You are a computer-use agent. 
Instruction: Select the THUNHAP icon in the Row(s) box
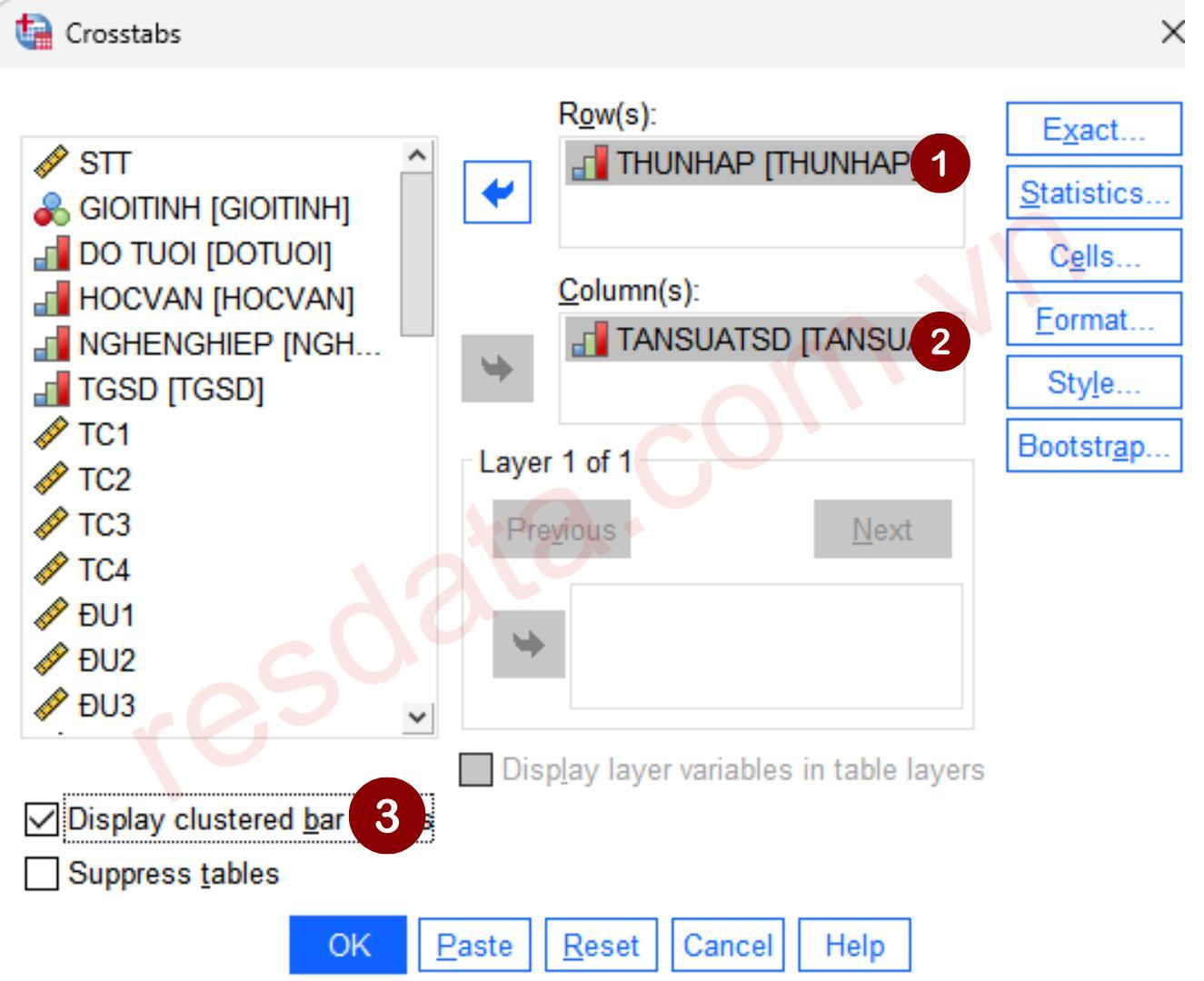pyautogui.click(x=590, y=163)
